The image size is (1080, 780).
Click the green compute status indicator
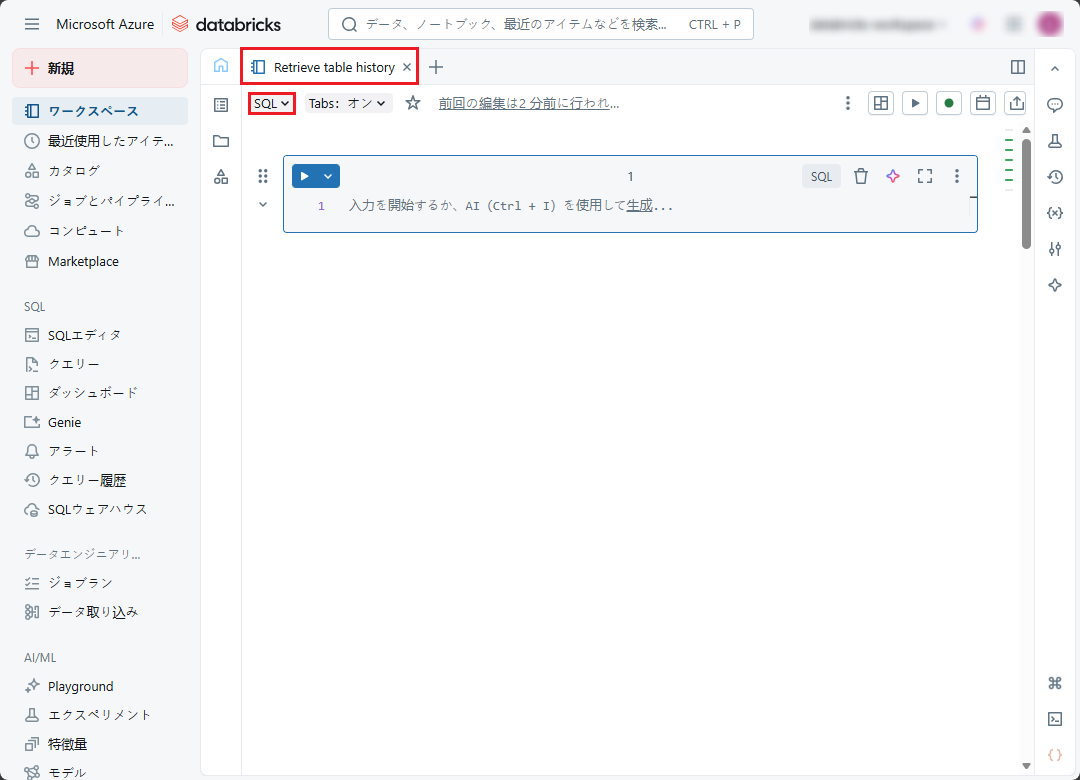coord(948,103)
